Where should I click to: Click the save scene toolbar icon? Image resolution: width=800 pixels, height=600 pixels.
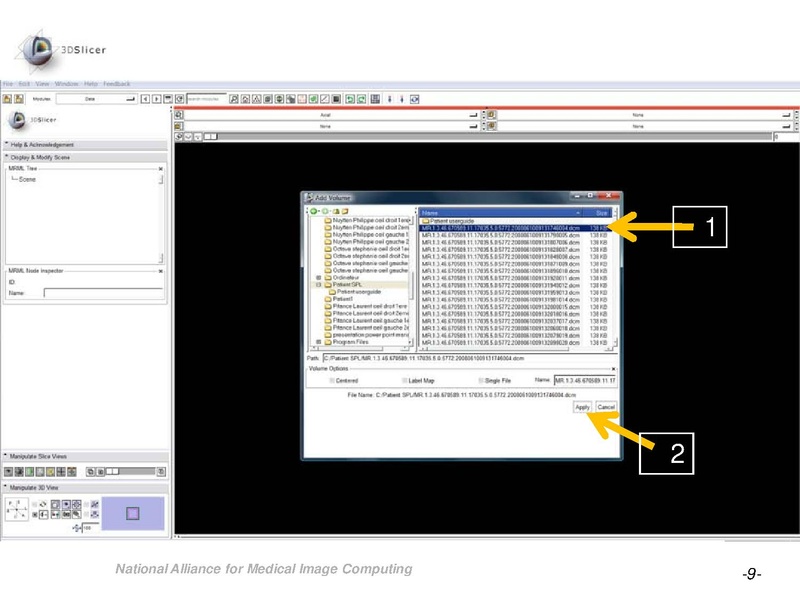[19, 99]
